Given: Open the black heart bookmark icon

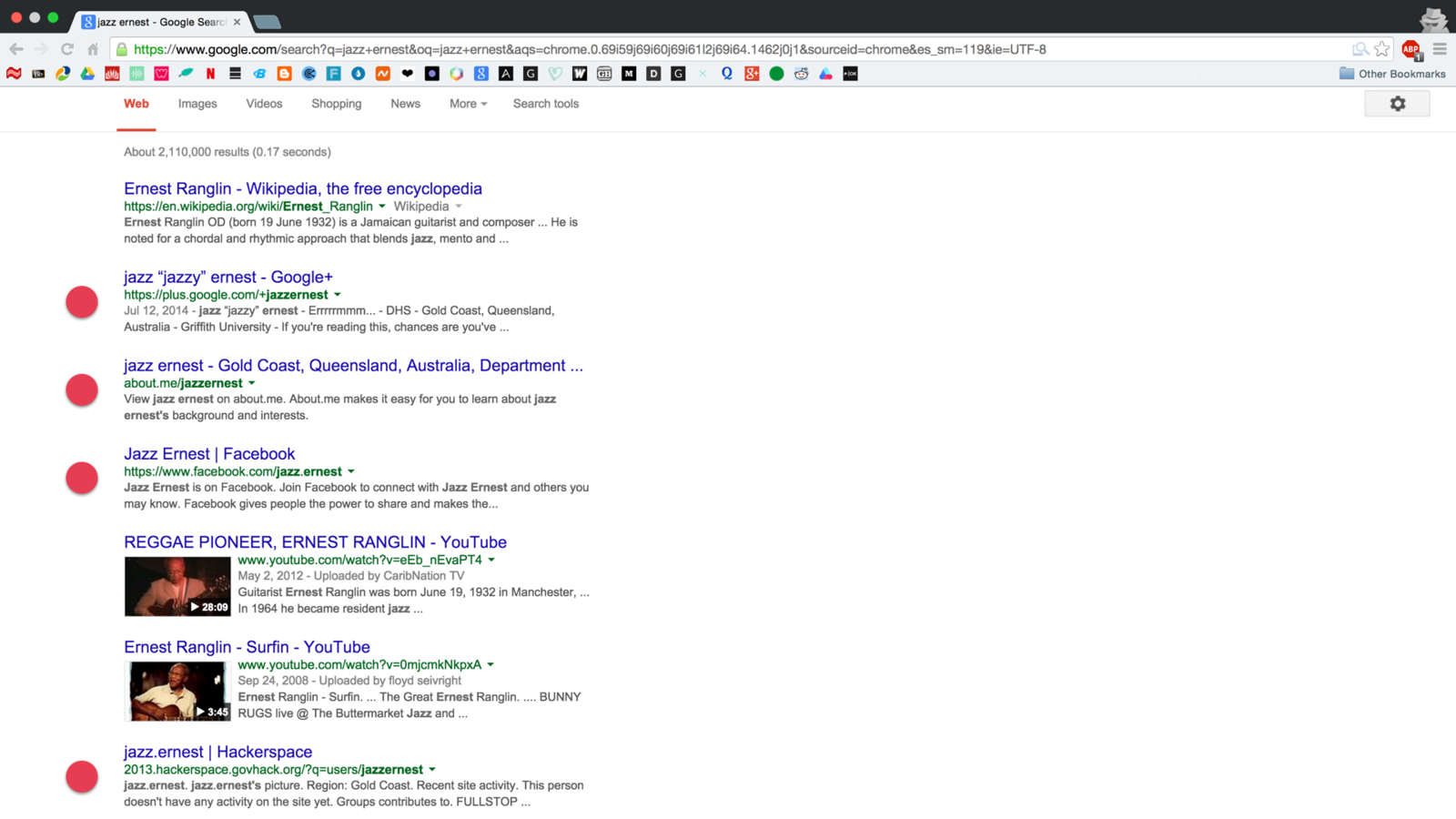Looking at the screenshot, I should point(408,74).
